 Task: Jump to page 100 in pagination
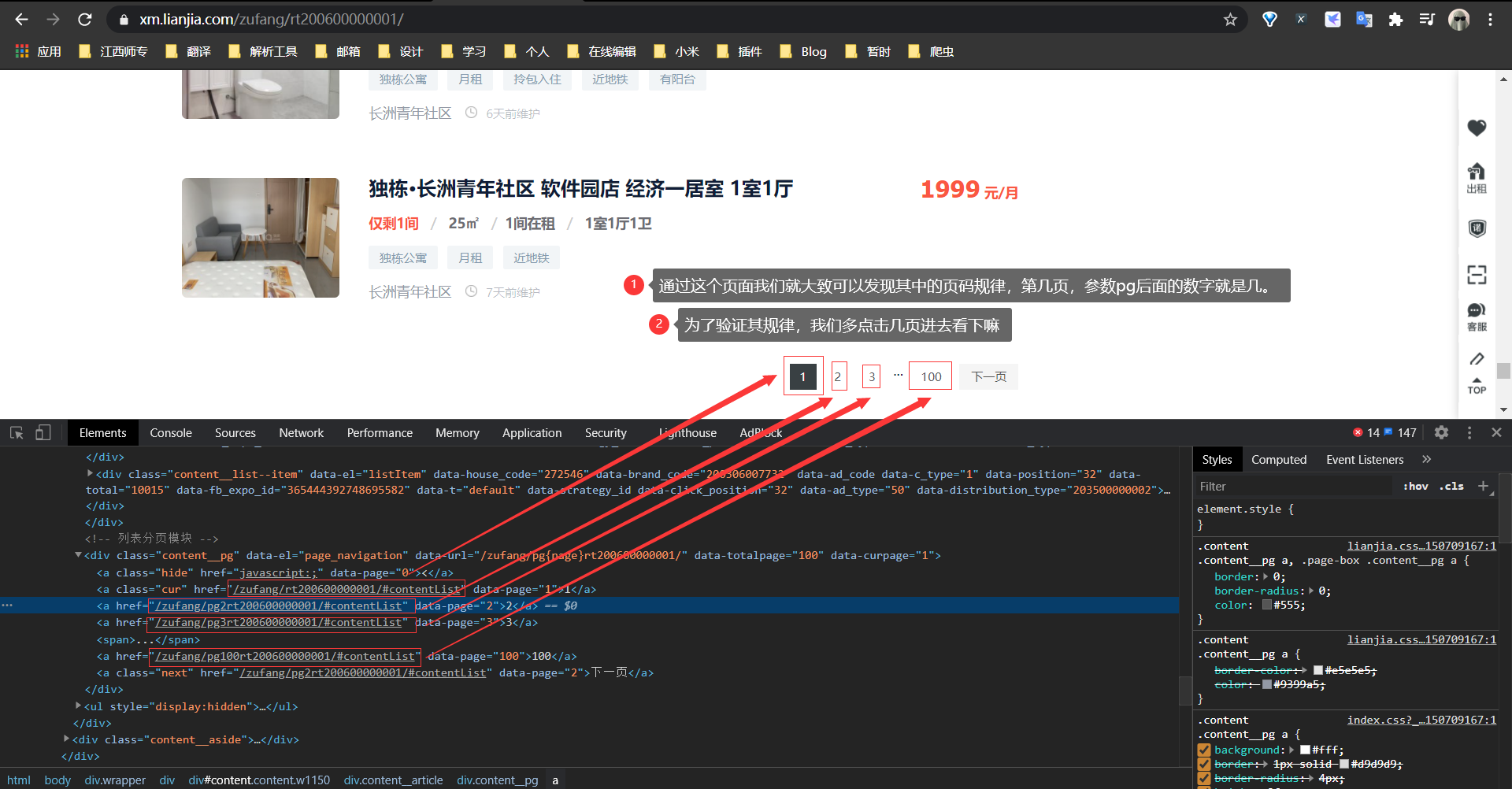tap(931, 376)
